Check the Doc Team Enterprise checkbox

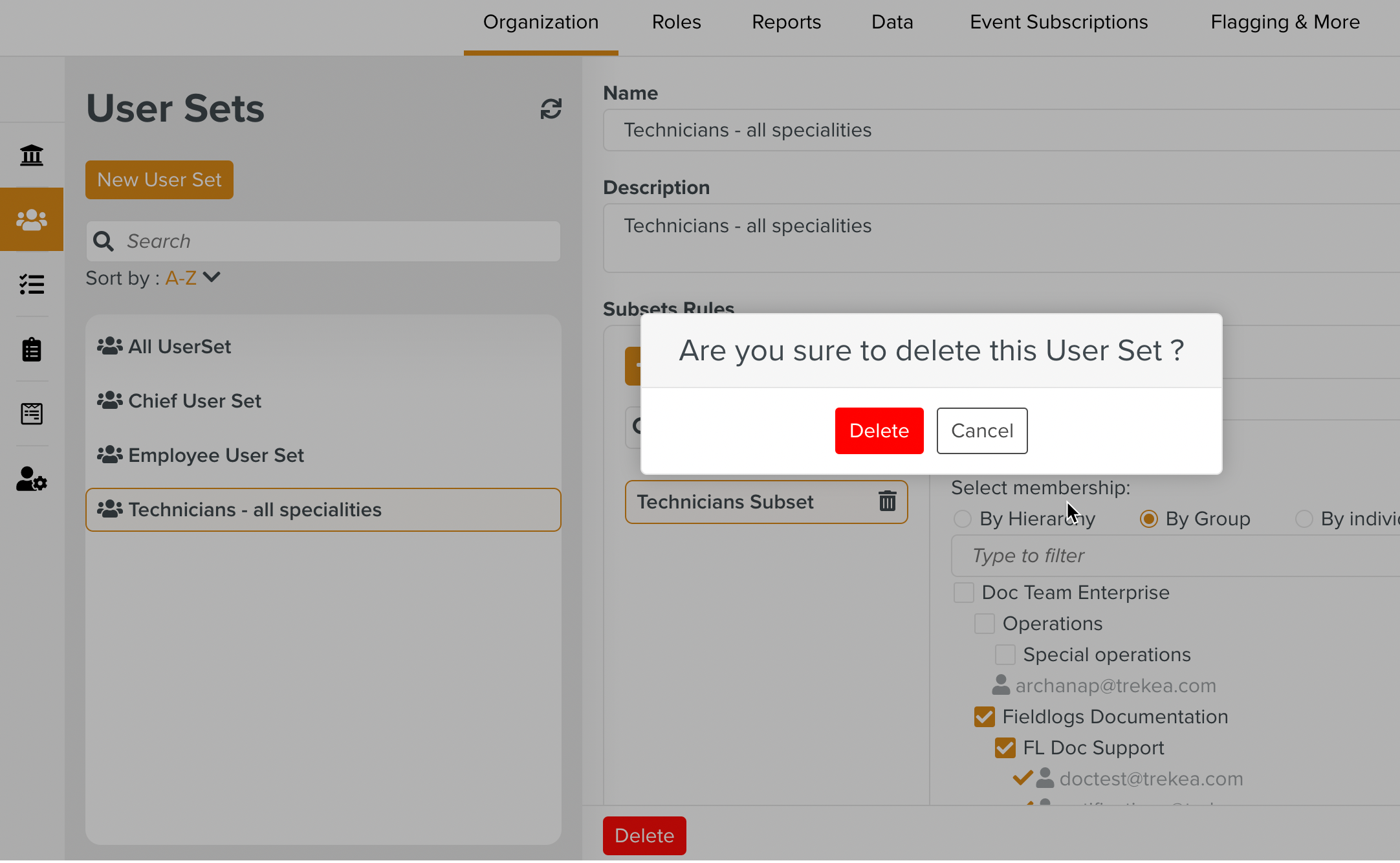[963, 592]
